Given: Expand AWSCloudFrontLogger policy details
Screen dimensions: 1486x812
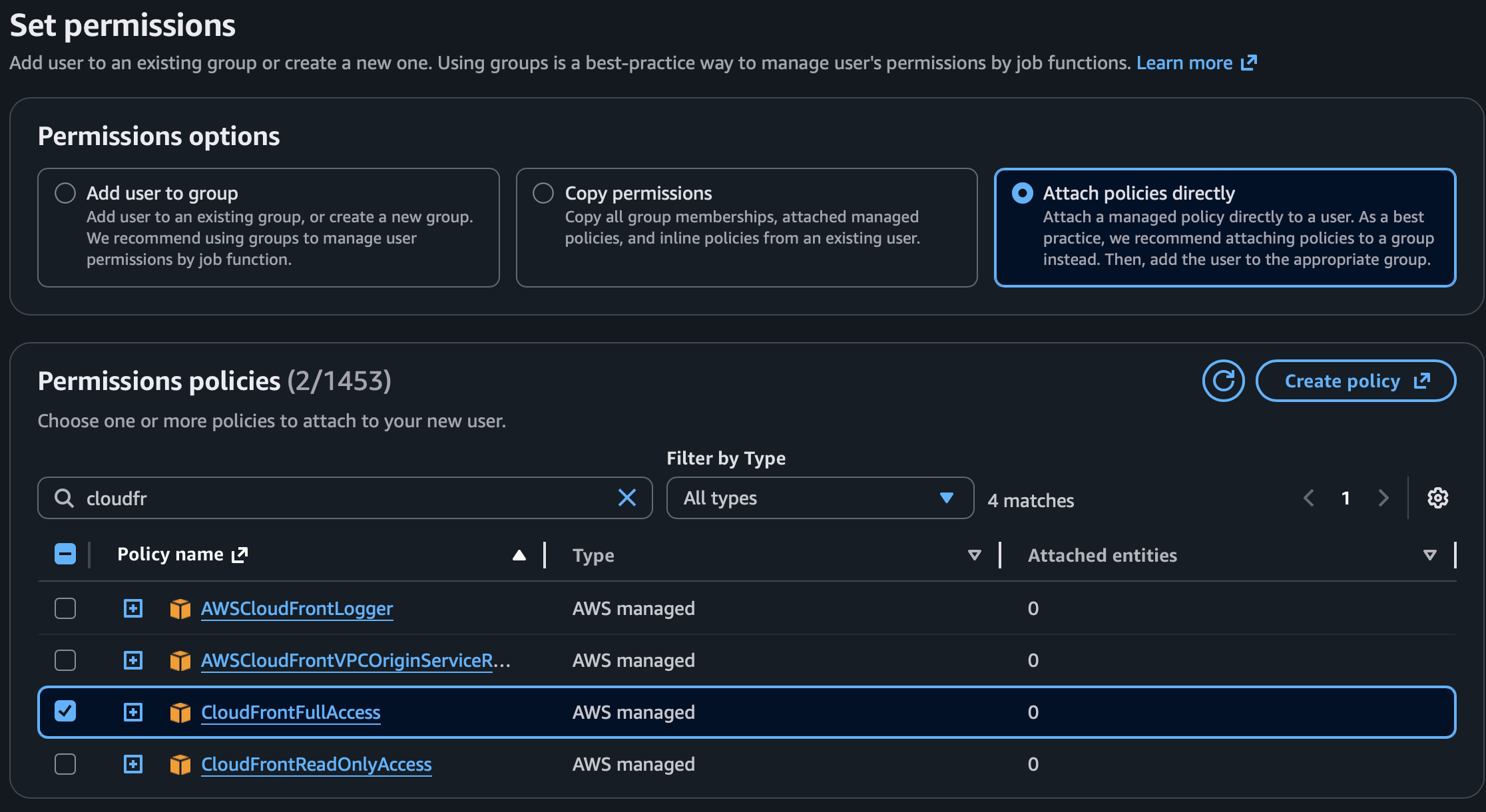Looking at the screenshot, I should pos(133,608).
